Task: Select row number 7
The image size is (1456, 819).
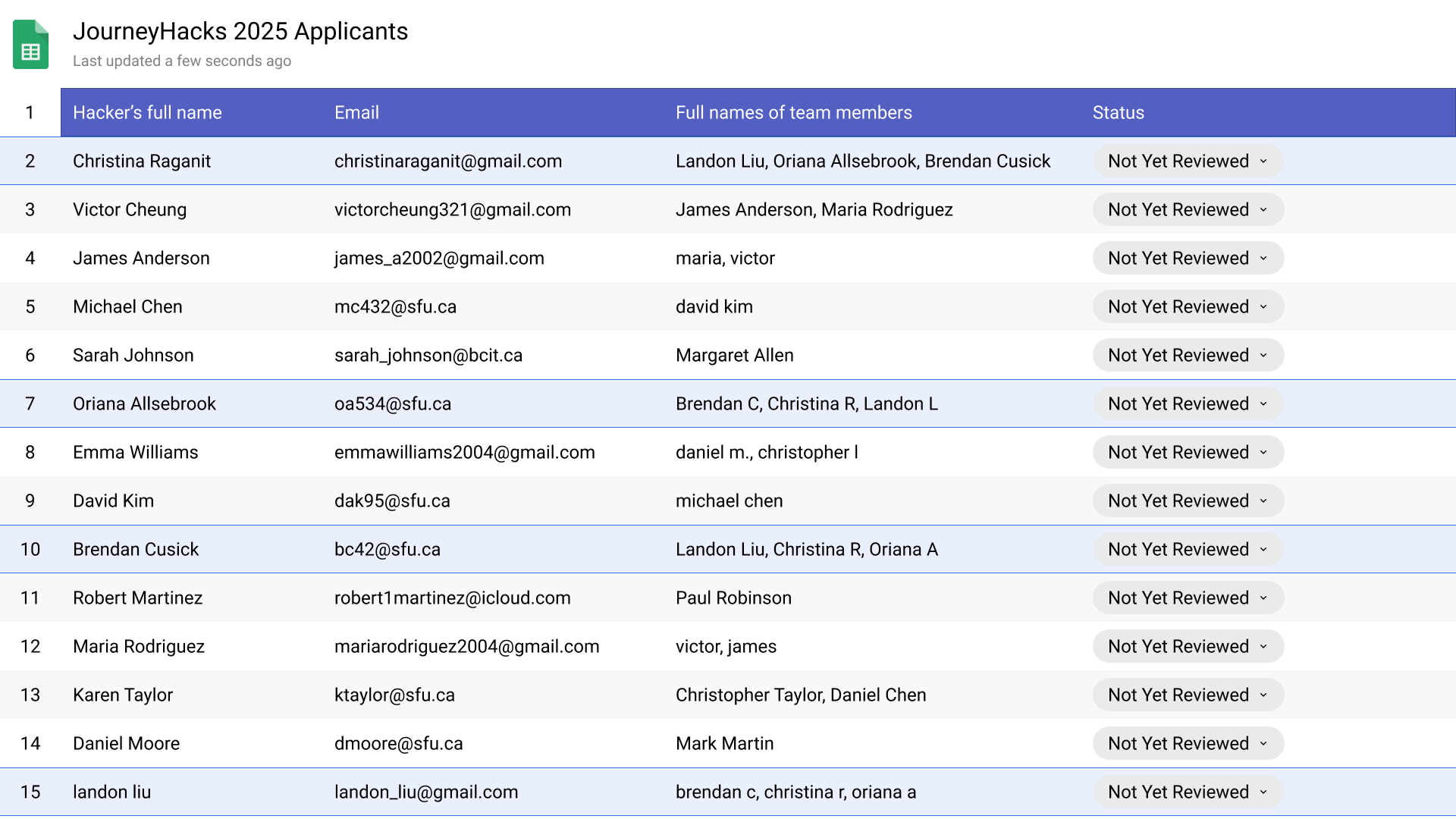Action: 30,403
